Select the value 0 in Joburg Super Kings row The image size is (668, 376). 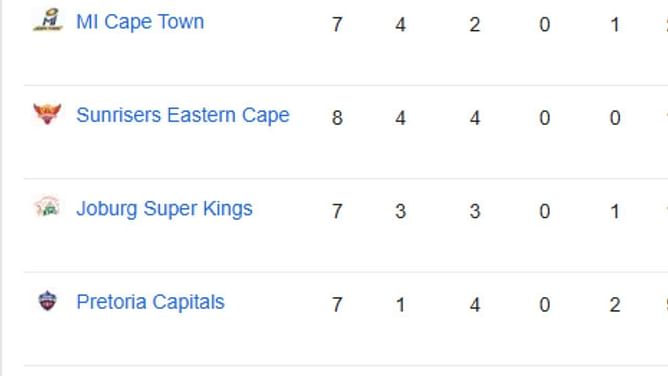(544, 211)
